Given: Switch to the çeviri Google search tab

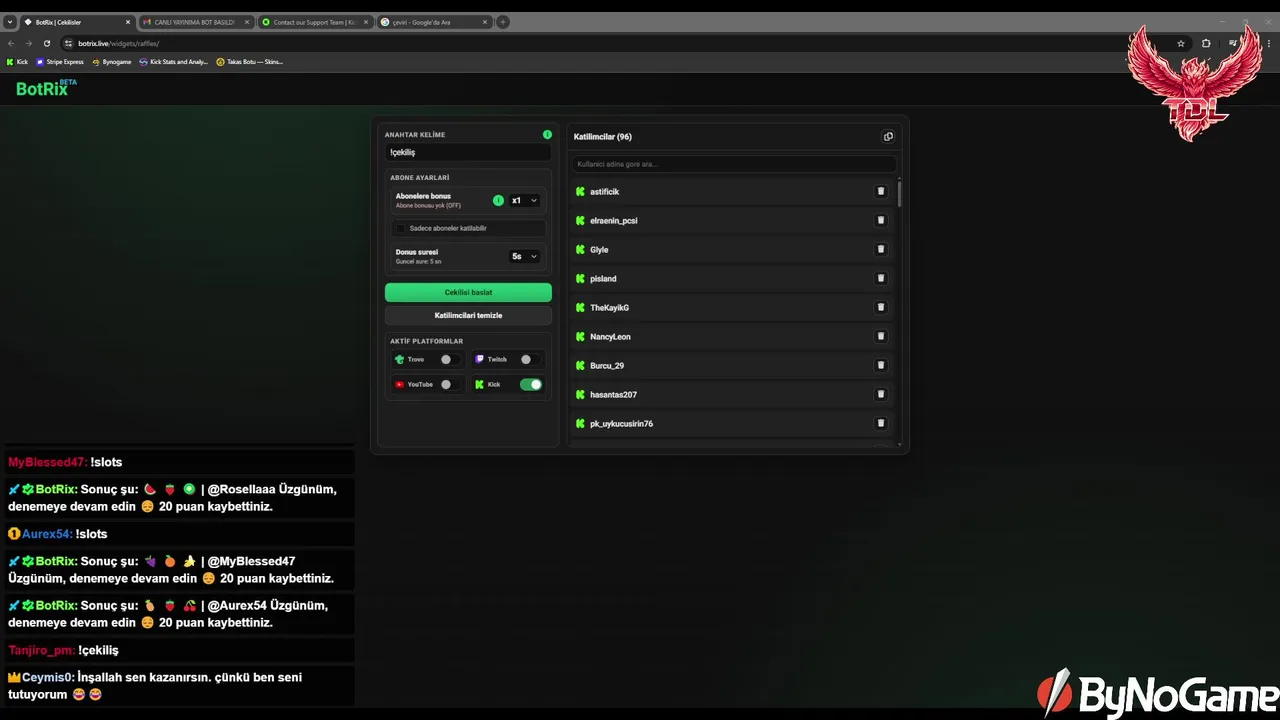Looking at the screenshot, I should (433, 22).
